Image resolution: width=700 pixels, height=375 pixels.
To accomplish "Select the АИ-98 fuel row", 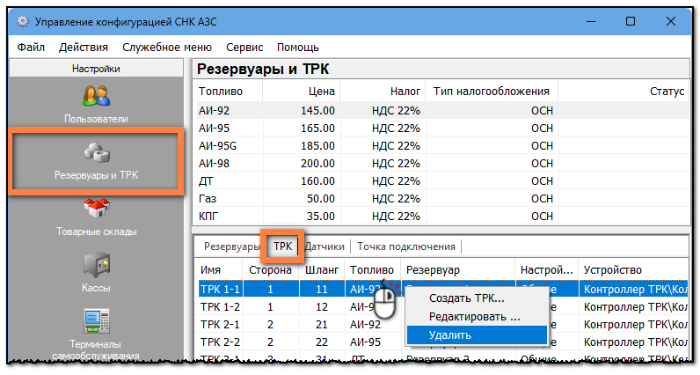I will coord(442,163).
